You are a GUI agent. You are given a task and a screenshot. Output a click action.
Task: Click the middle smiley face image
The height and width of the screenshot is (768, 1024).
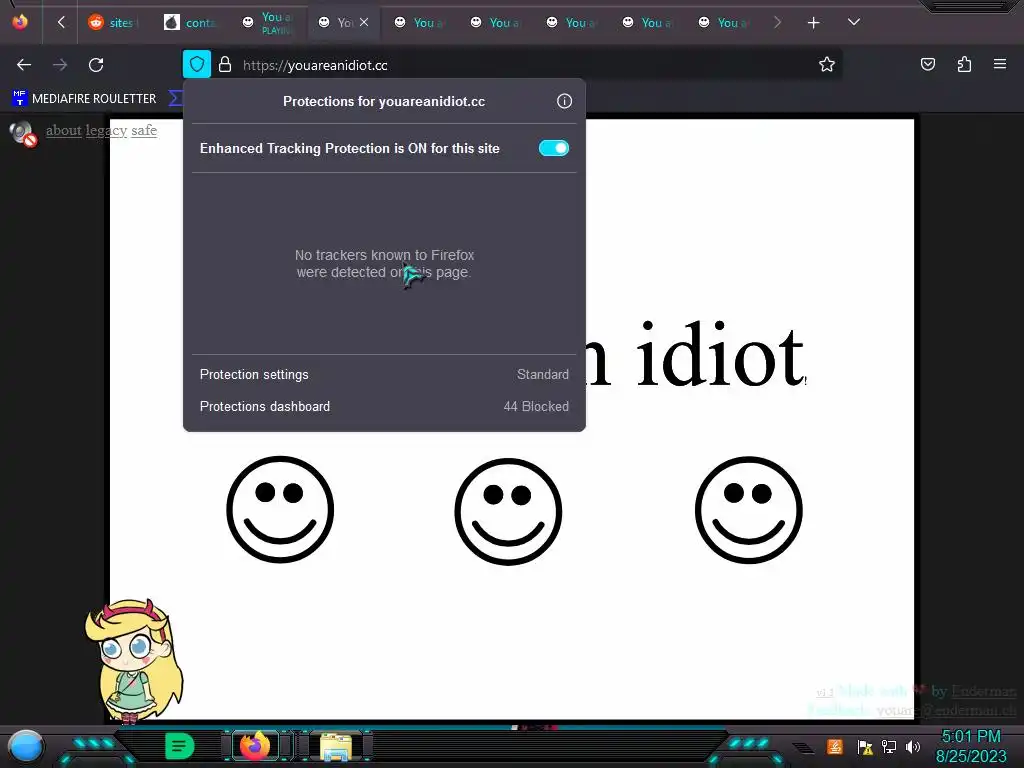508,511
